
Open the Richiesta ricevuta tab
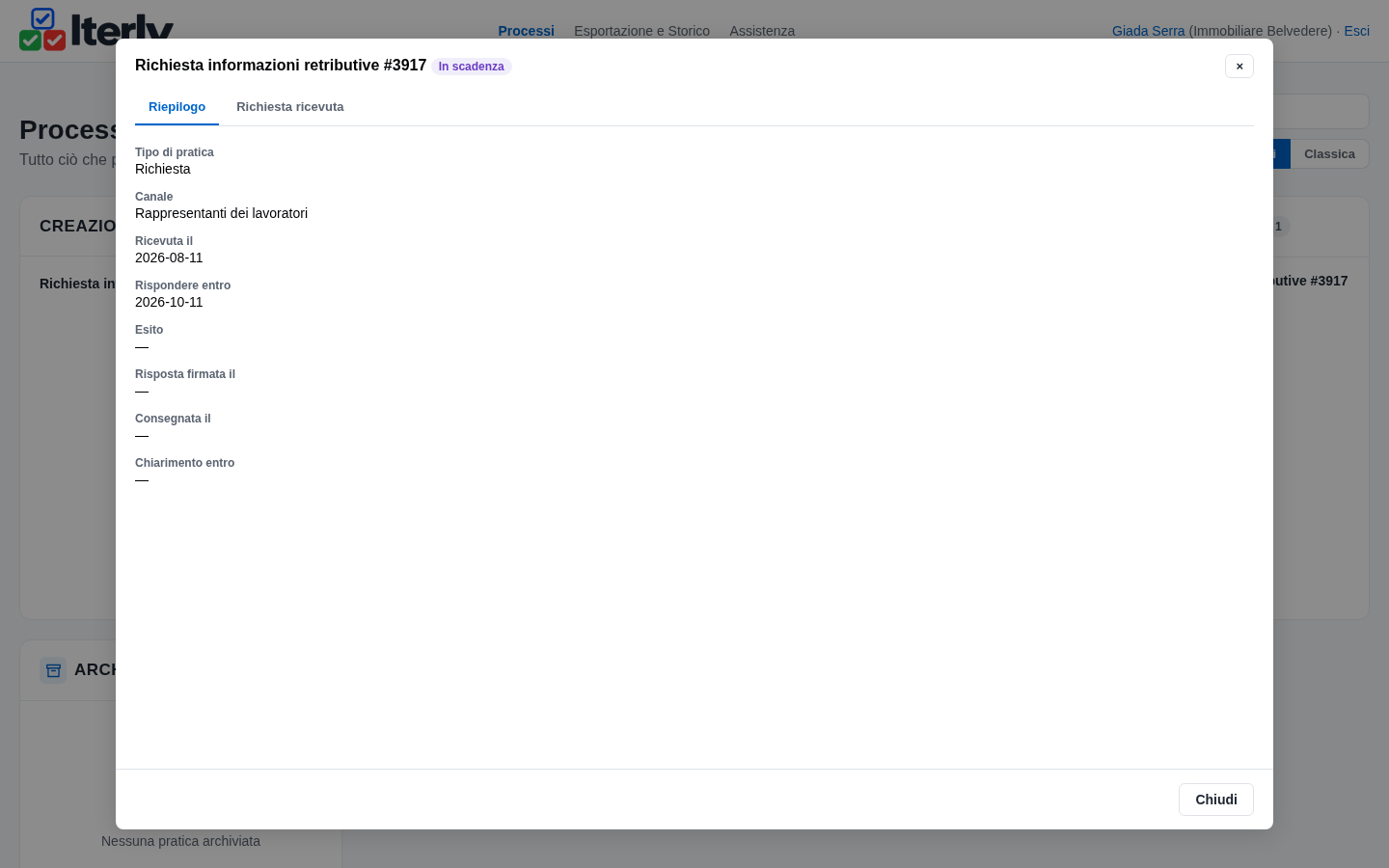[x=290, y=107]
